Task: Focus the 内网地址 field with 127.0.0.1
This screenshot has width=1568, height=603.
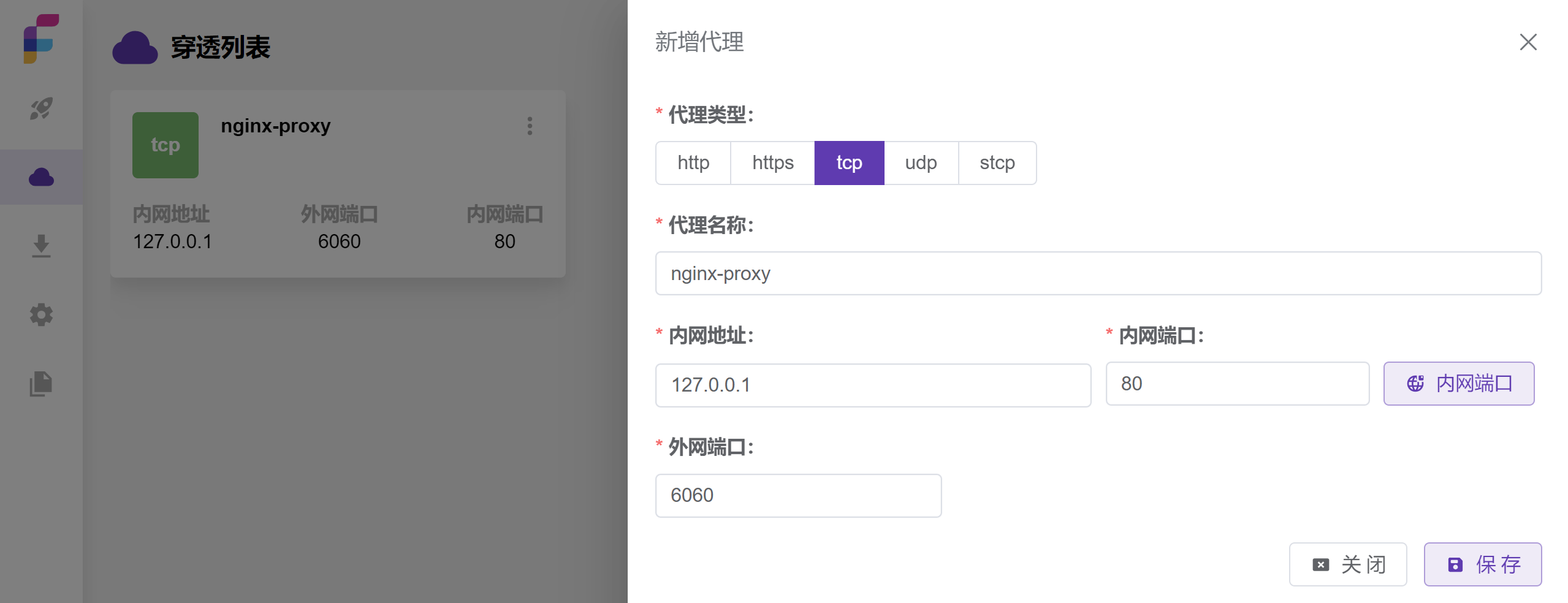Action: [872, 385]
